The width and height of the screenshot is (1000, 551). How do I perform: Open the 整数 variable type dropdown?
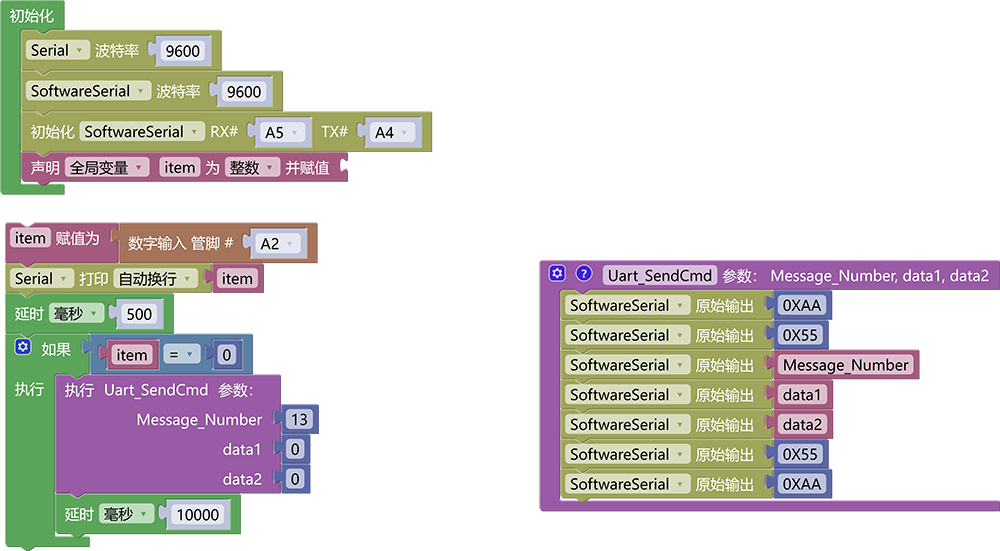(x=253, y=168)
